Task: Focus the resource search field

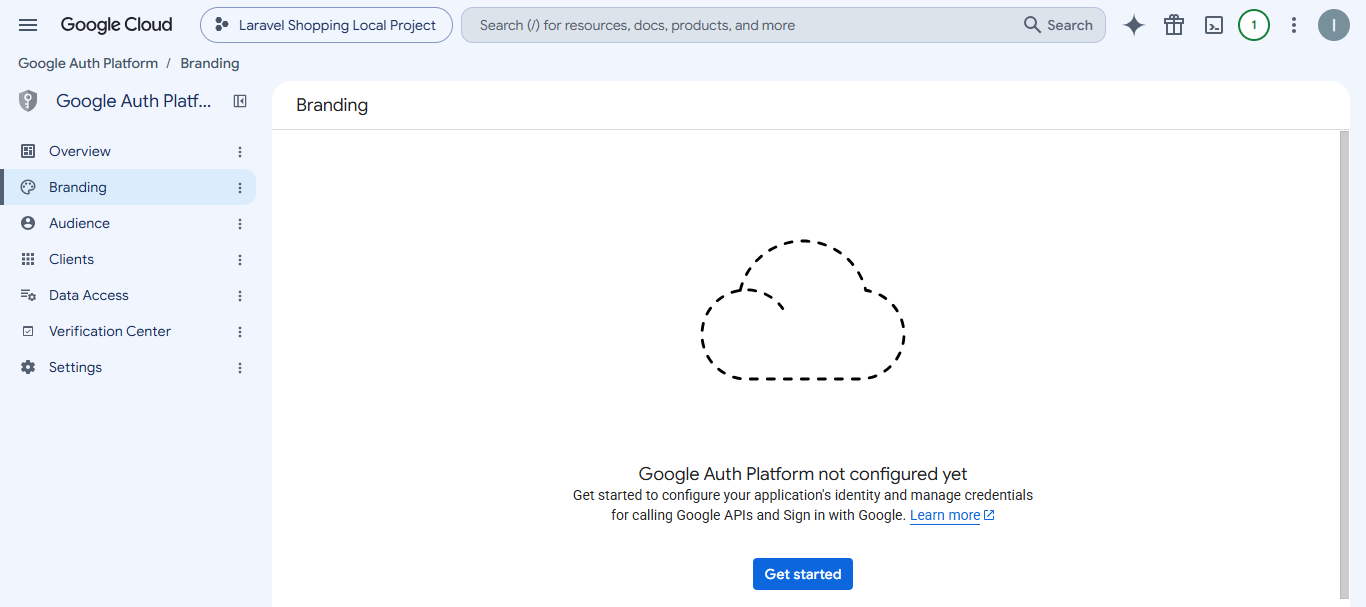Action: tap(740, 25)
